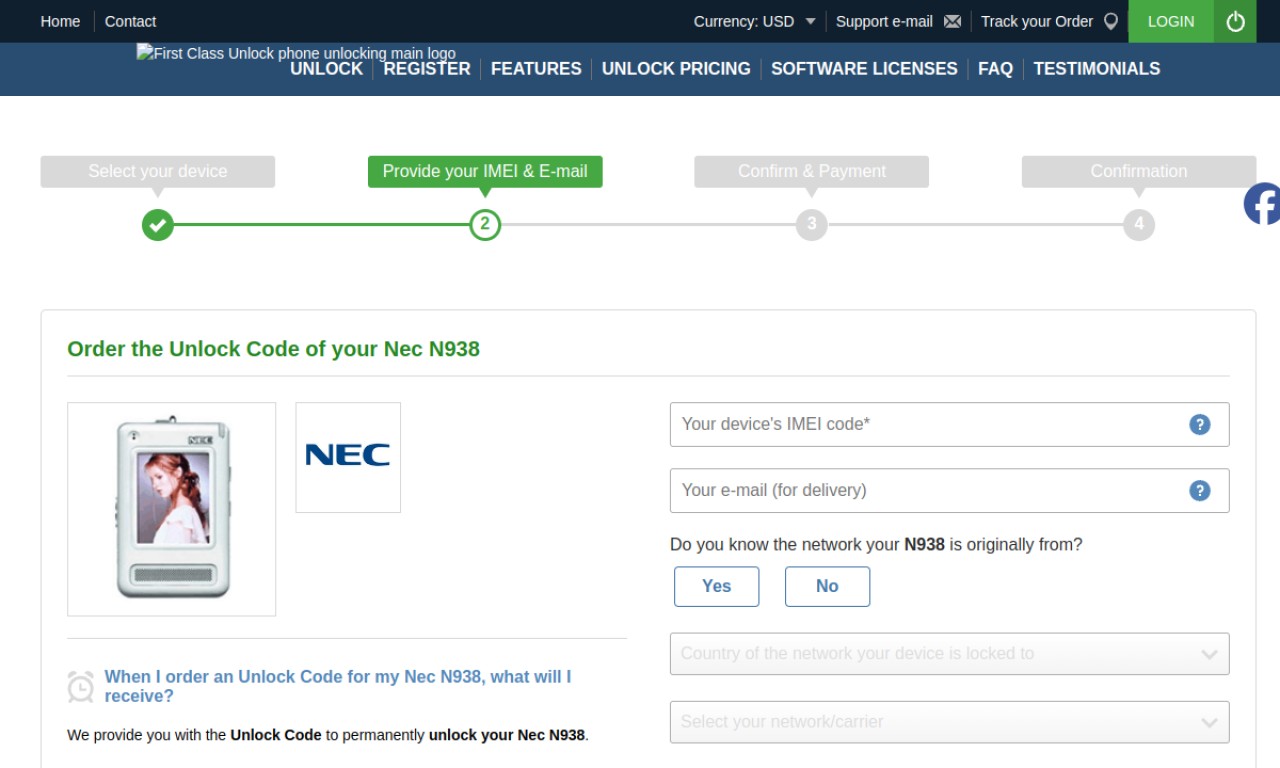
Task: Click the Track your Order location pin icon
Action: [1110, 21]
